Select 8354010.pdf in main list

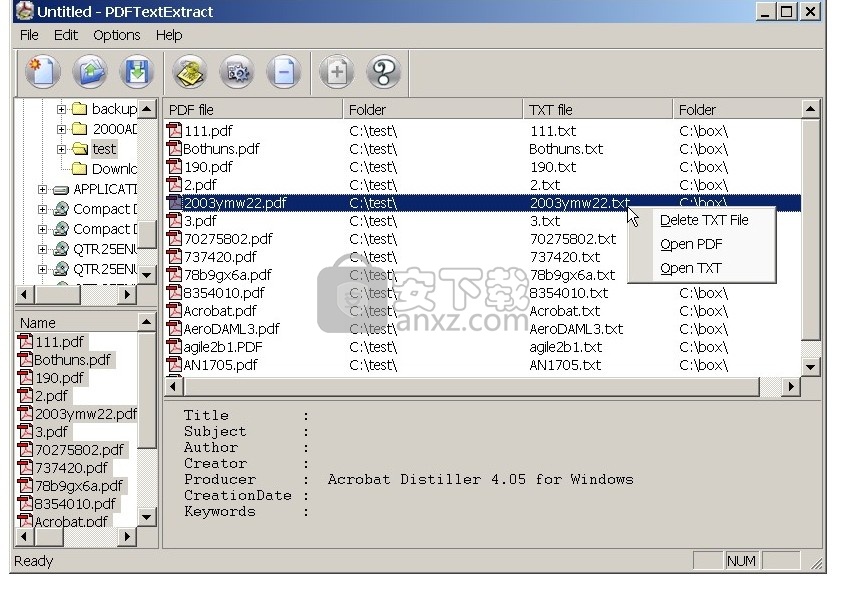(x=224, y=293)
